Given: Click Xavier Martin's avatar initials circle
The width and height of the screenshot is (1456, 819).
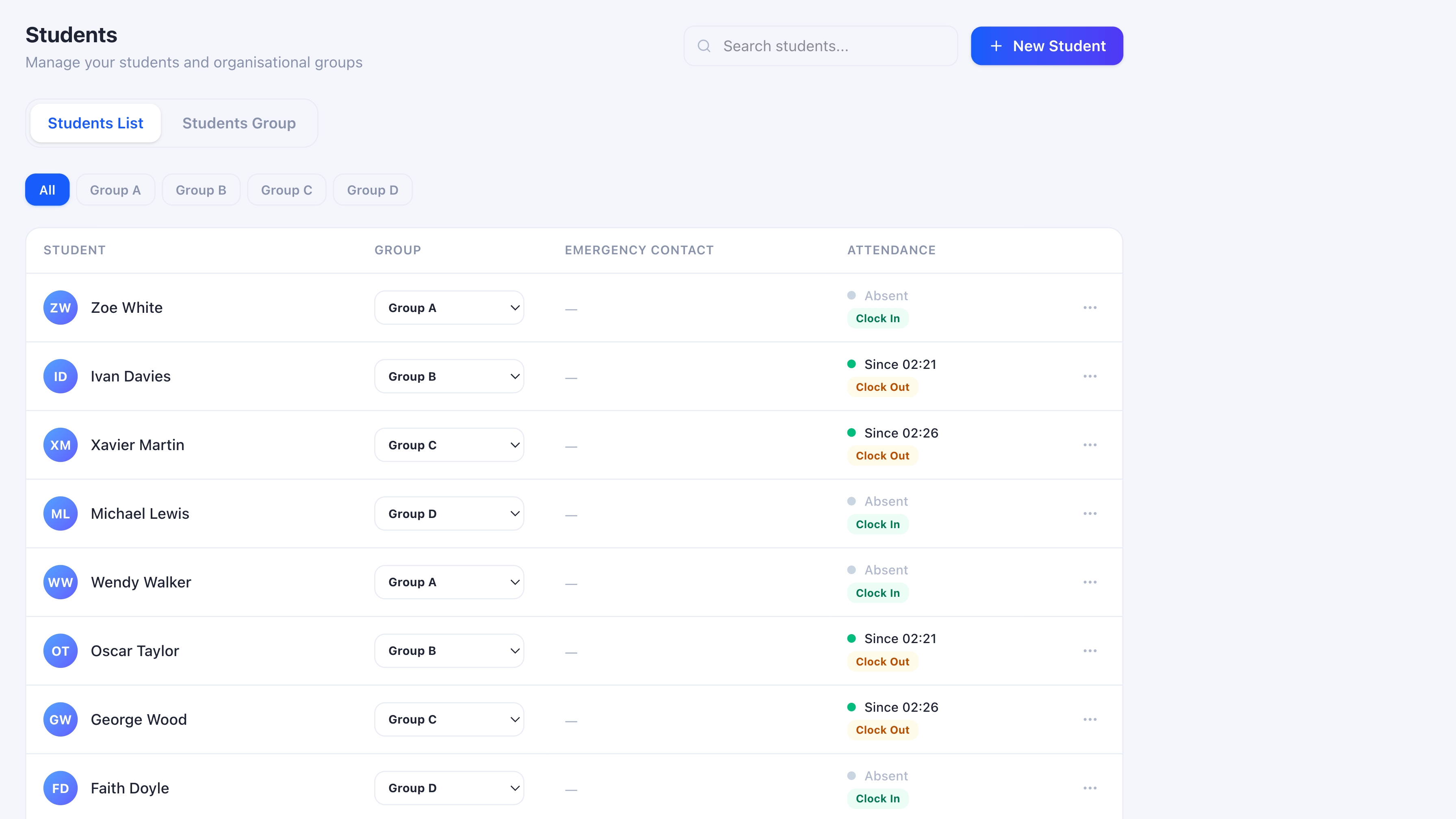Looking at the screenshot, I should click(x=60, y=445).
